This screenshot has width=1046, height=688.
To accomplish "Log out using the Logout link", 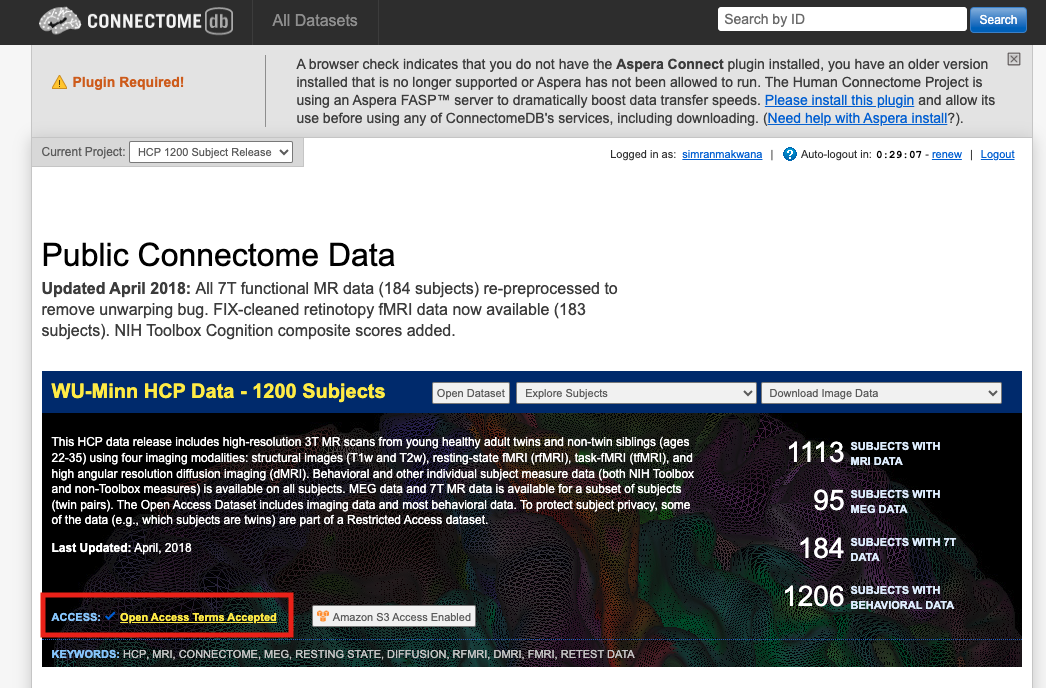I will point(997,154).
